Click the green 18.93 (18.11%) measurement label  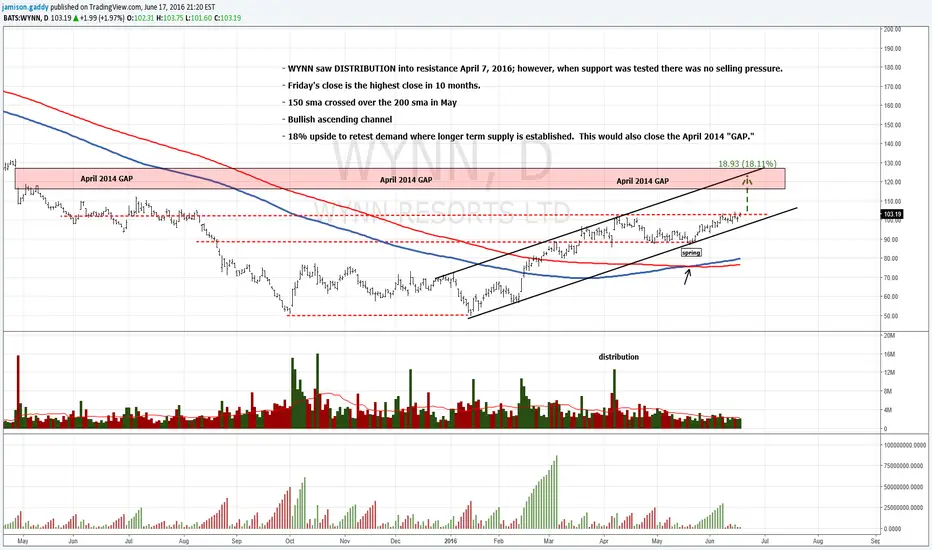point(747,164)
